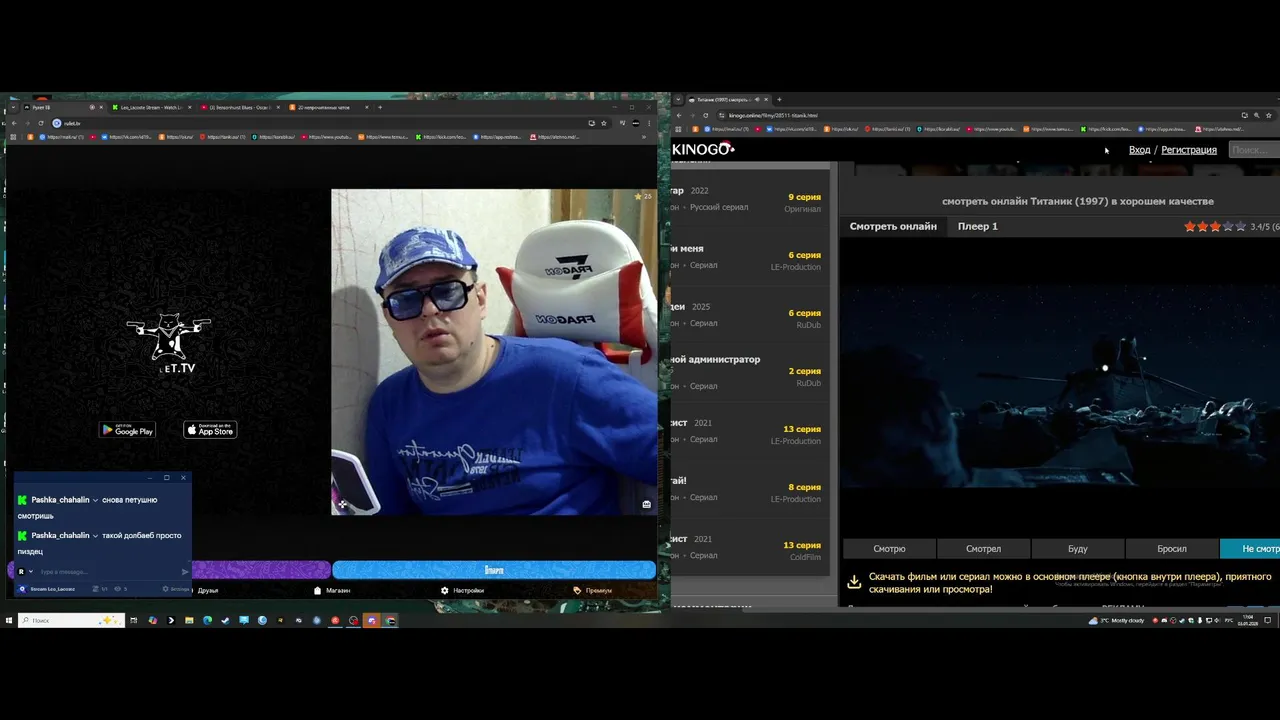
Task: Expand second Pashka_chahalin message chevron
Action: tap(96, 536)
